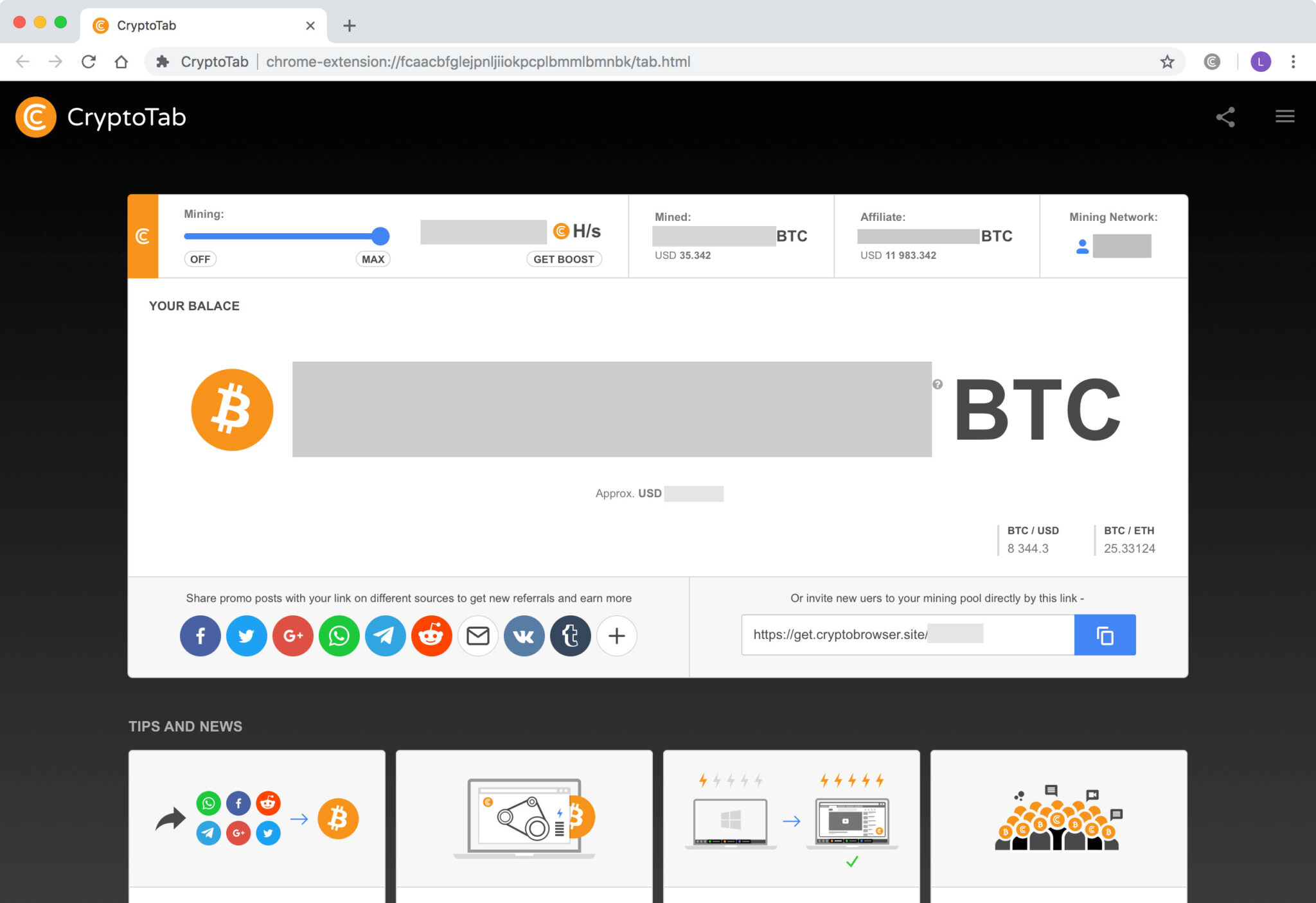Share using the Tumblr icon
This screenshot has height=903, width=1316.
570,636
